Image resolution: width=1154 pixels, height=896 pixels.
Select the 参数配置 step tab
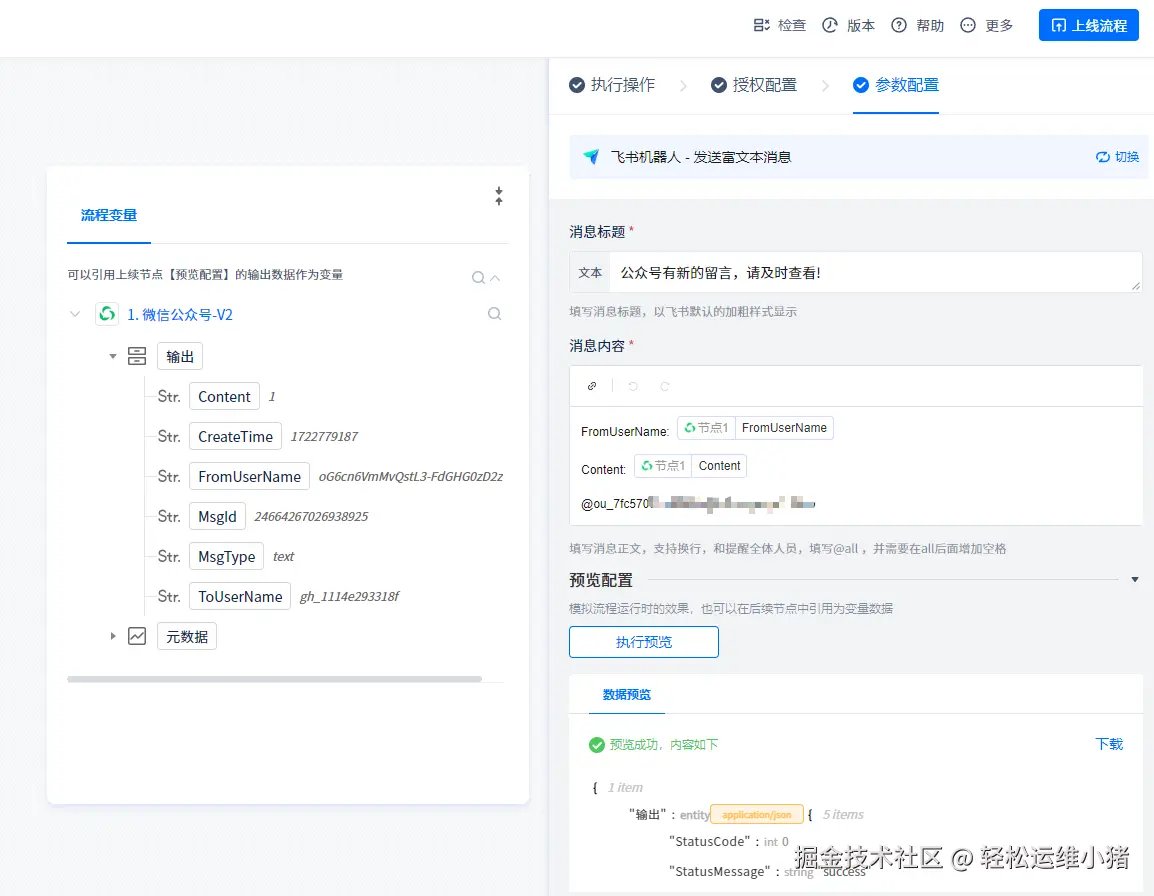(896, 85)
